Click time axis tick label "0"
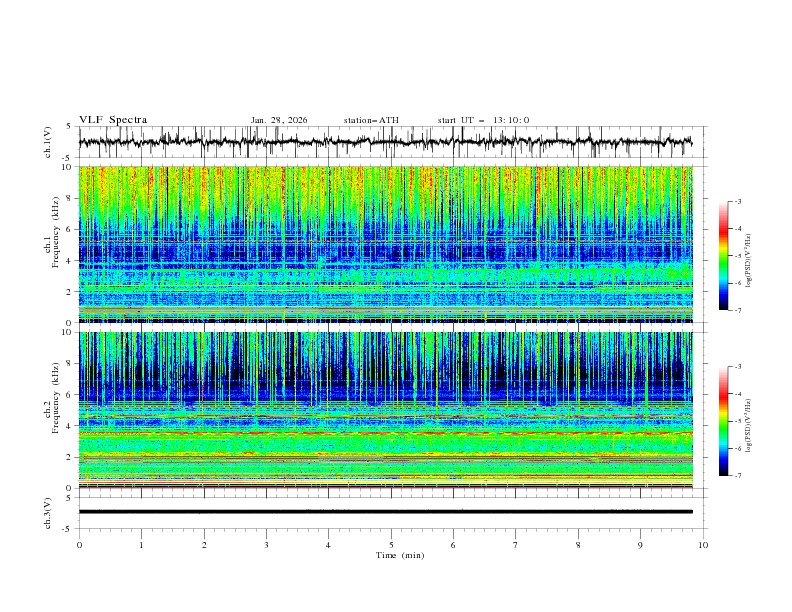 79,545
